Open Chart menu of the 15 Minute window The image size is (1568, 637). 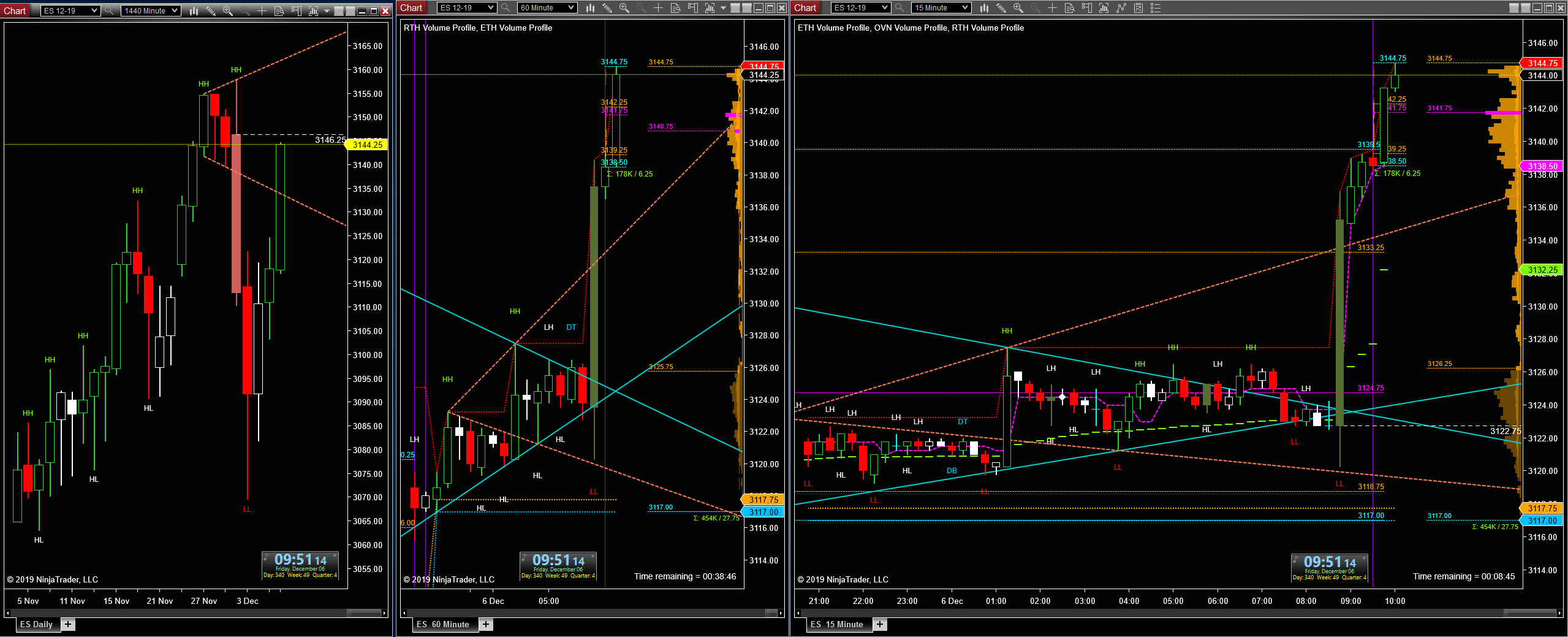(805, 8)
